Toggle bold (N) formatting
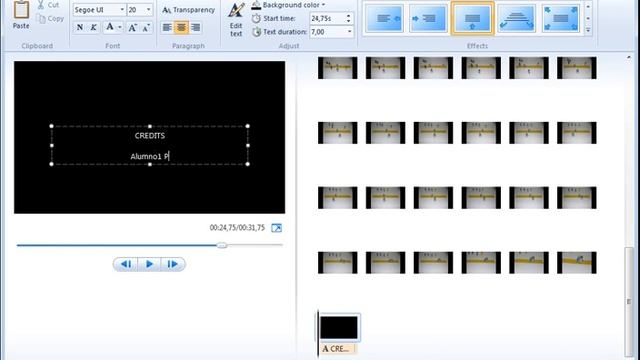Image resolution: width=640 pixels, height=360 pixels. (x=80, y=27)
